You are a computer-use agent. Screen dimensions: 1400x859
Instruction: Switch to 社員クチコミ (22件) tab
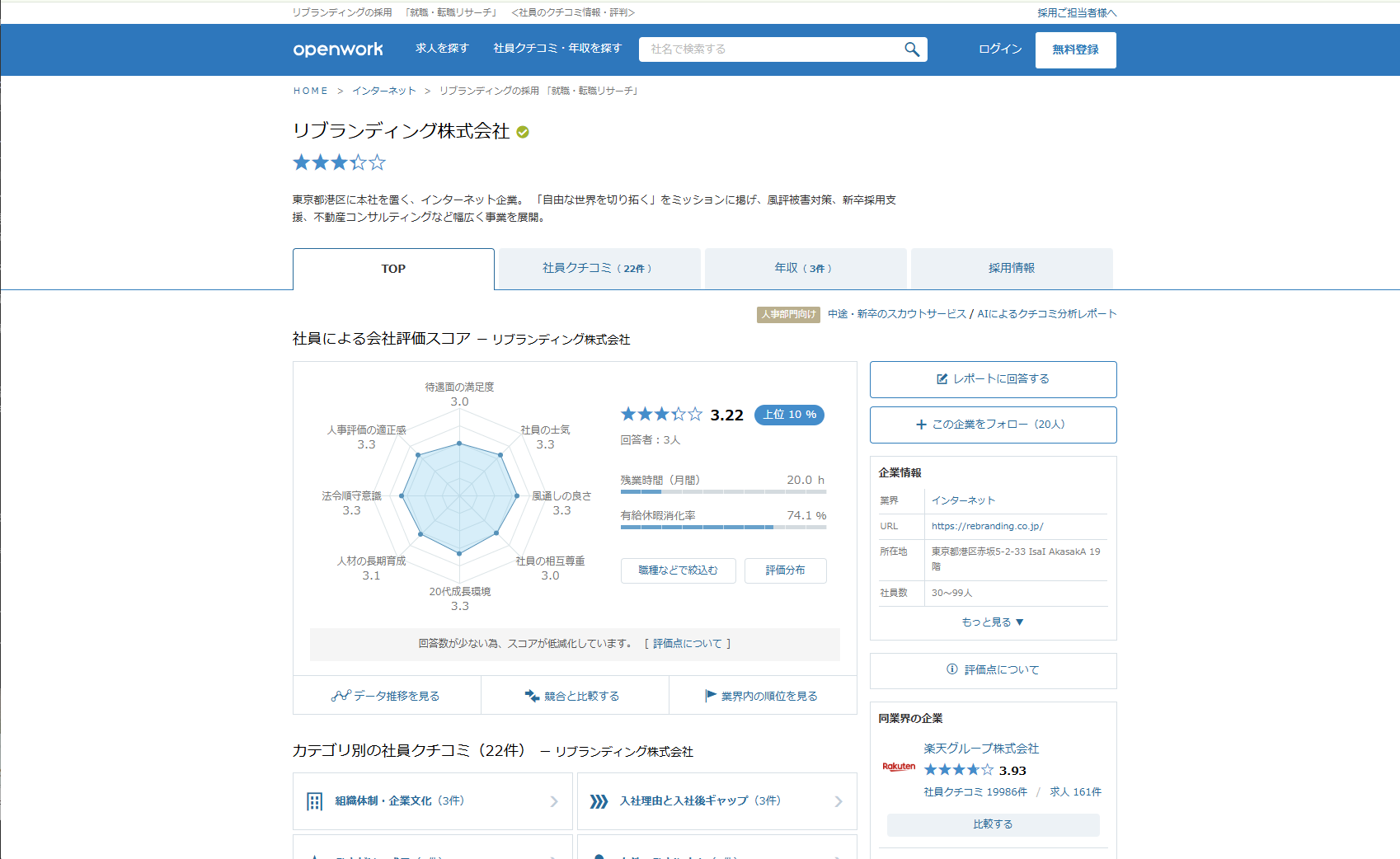pyautogui.click(x=599, y=269)
